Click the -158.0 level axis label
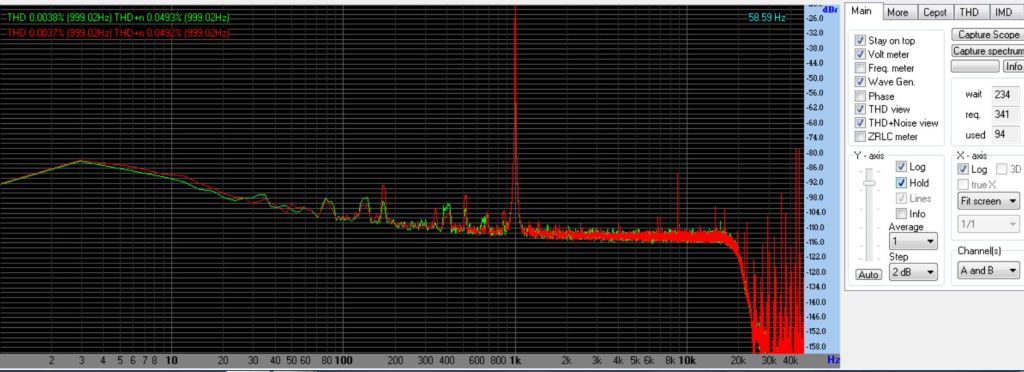 point(817,346)
